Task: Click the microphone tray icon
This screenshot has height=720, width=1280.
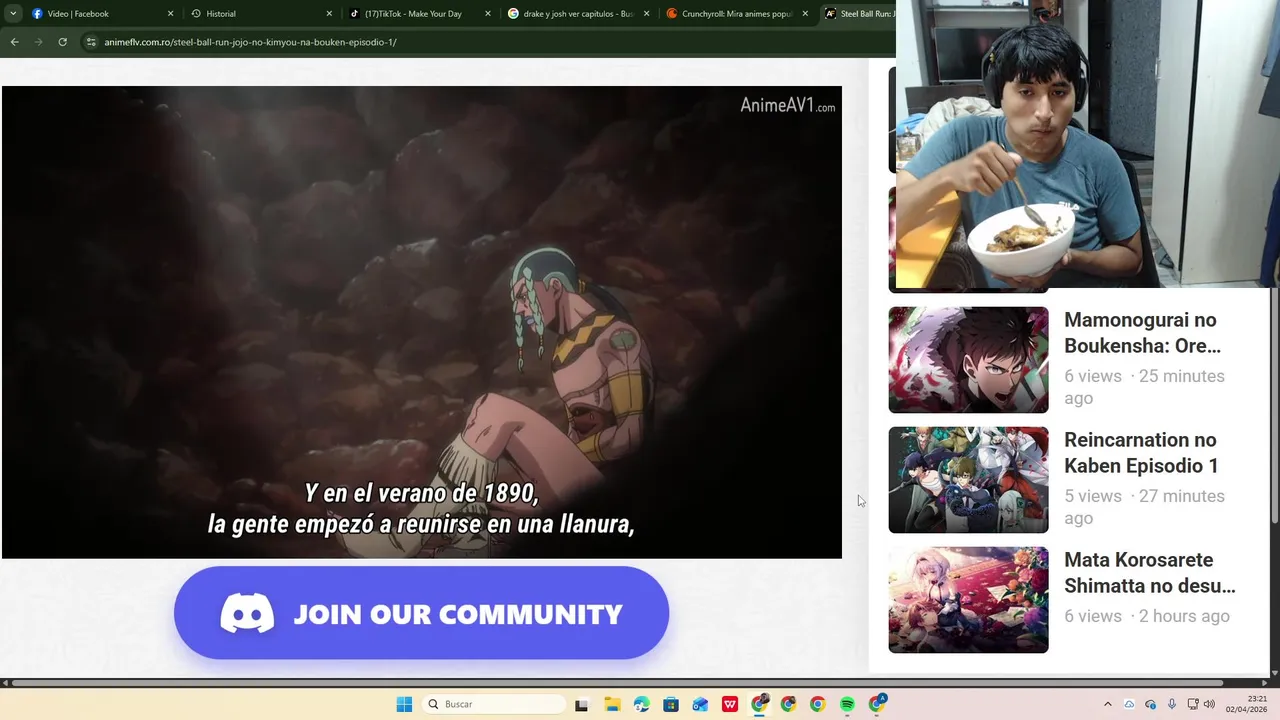Action: tap(1171, 704)
